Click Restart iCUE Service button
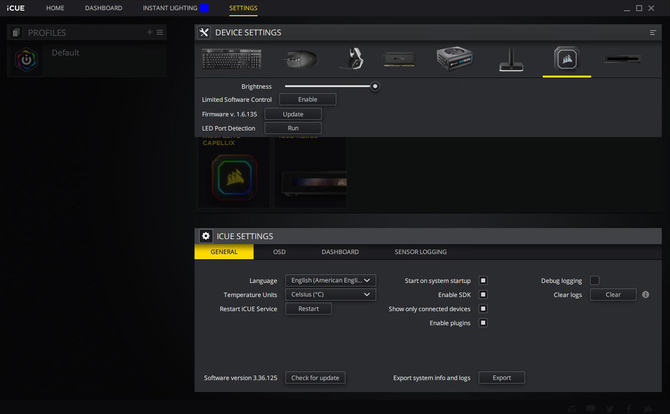The width and height of the screenshot is (670, 414). pyautogui.click(x=309, y=308)
